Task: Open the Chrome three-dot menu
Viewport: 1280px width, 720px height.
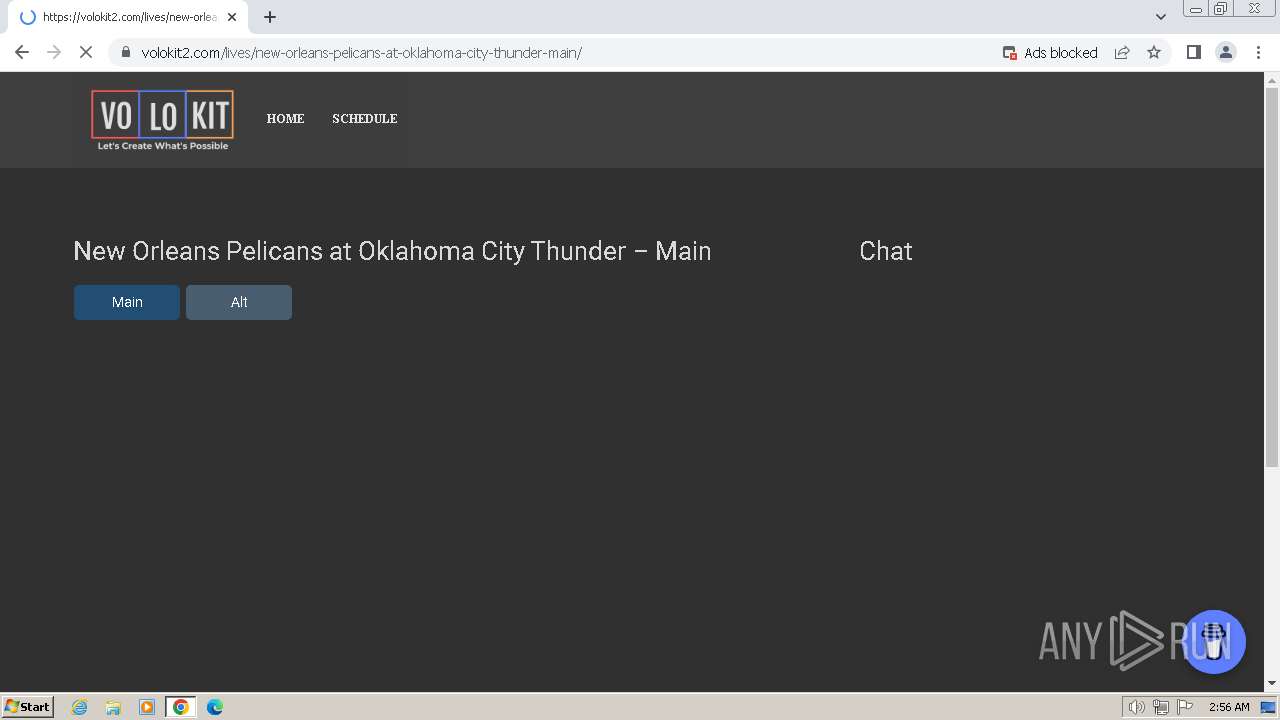Action: [1258, 52]
